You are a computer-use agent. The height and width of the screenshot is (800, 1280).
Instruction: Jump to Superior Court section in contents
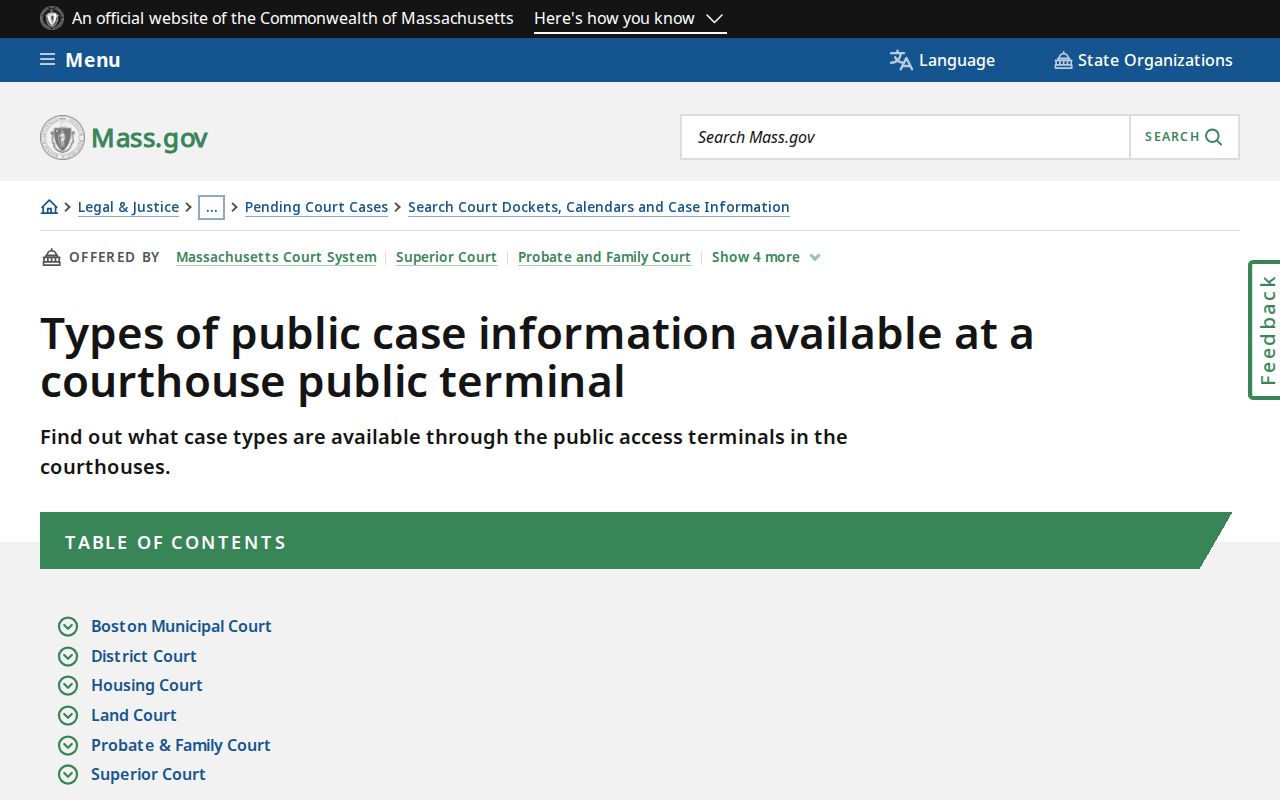148,774
